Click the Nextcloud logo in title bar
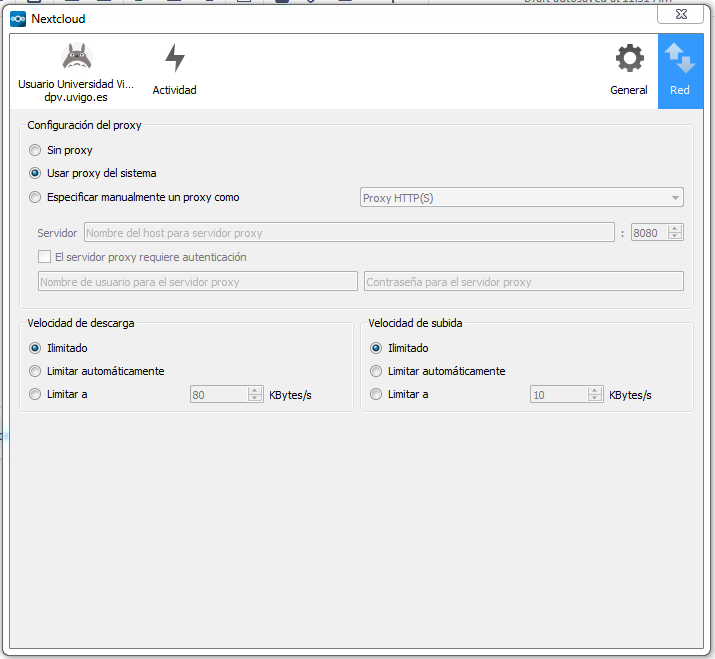The image size is (715, 659). pos(17,18)
